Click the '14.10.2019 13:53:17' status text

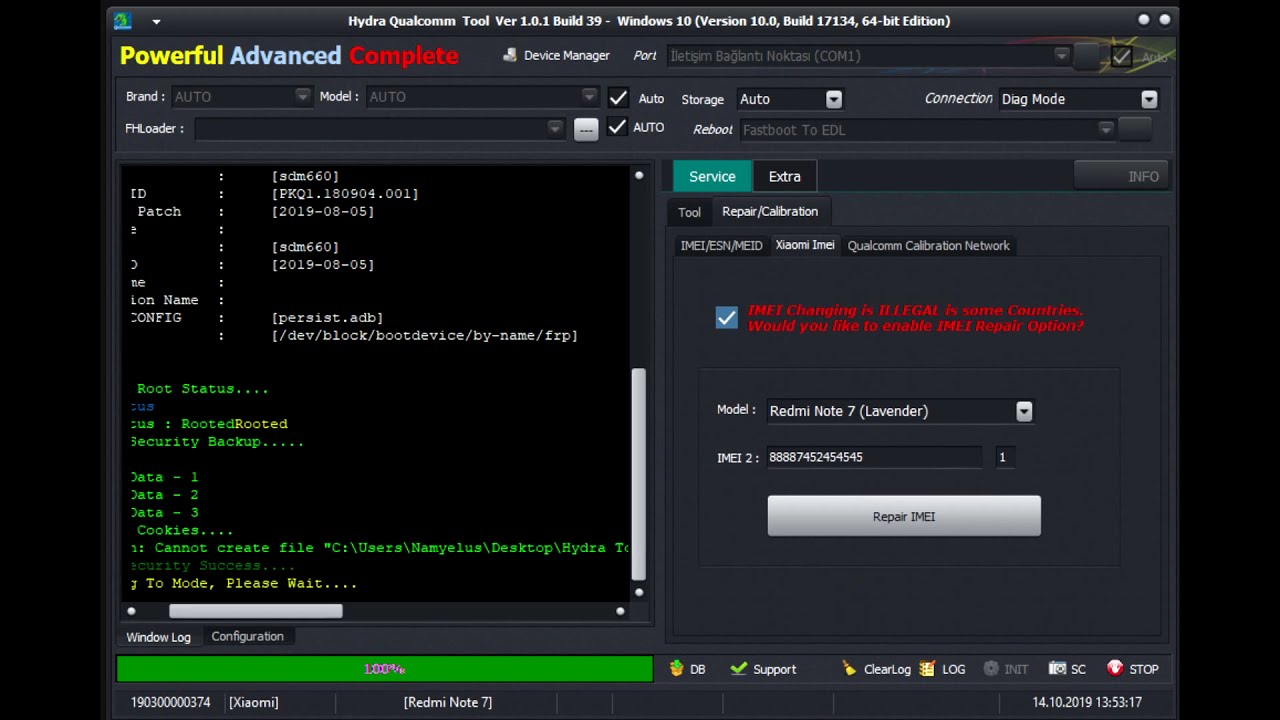[x=1087, y=702]
